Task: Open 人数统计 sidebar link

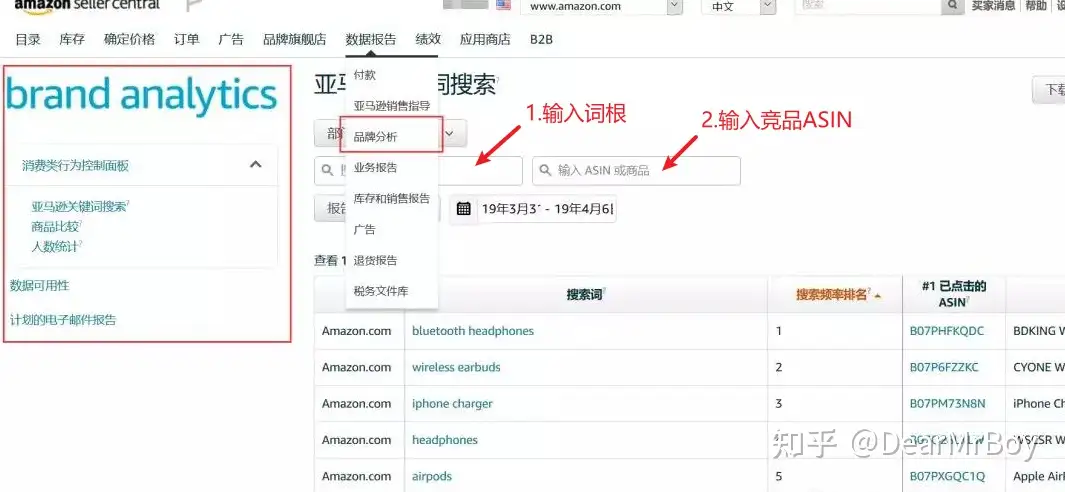Action: coord(56,247)
